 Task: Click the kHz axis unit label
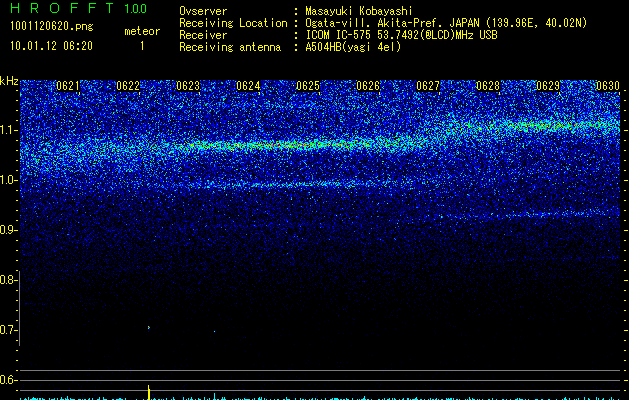(x=9, y=81)
